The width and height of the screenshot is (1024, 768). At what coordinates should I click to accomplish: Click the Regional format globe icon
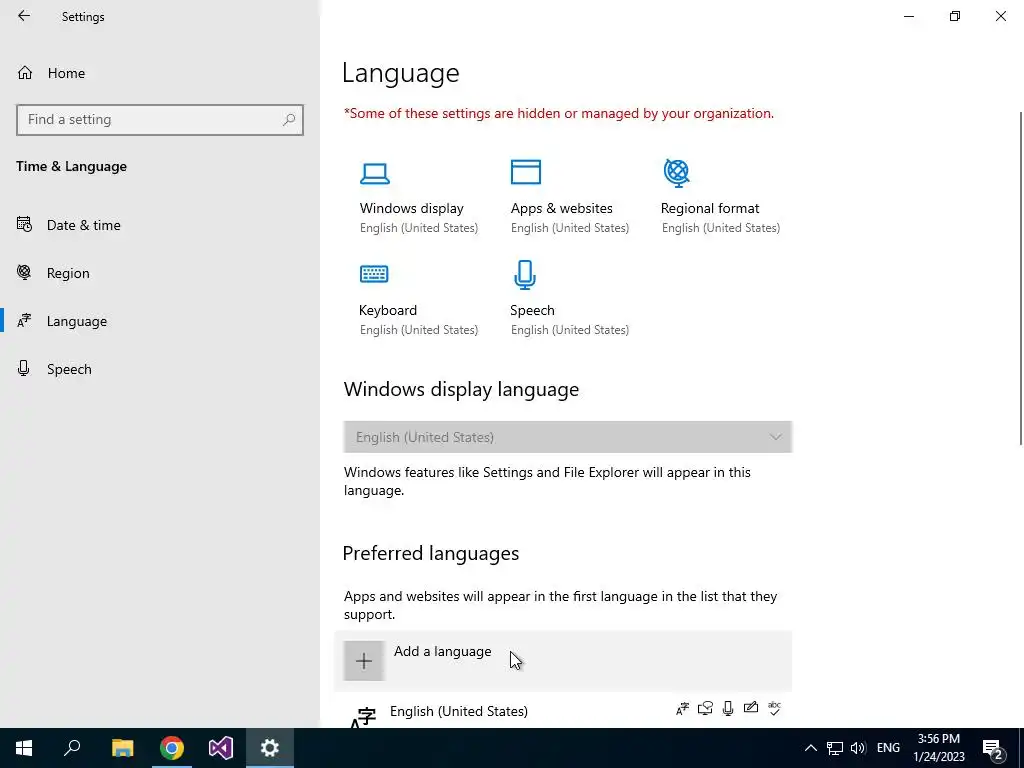point(677,172)
